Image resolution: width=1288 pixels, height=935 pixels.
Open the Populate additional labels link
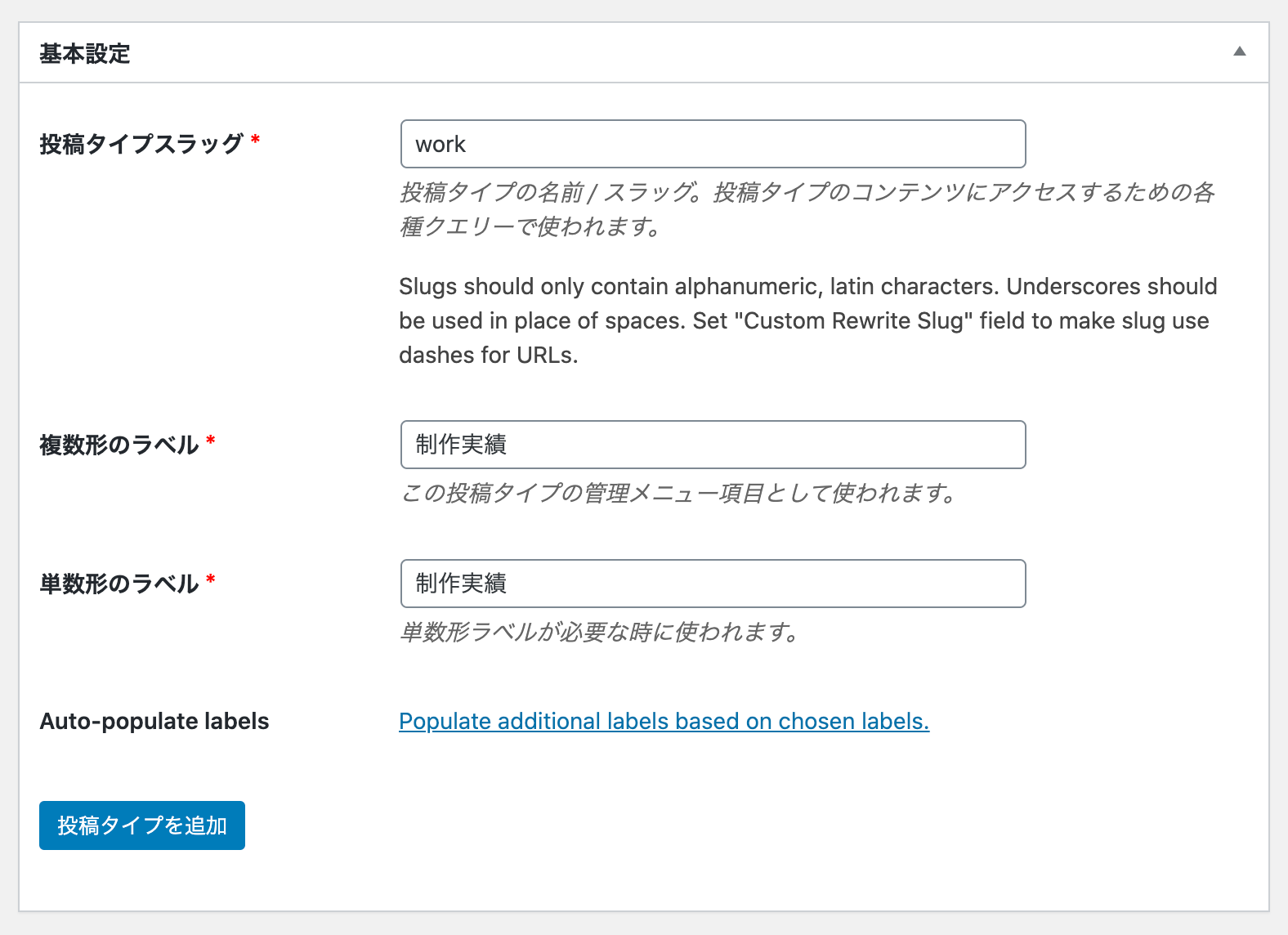664,721
